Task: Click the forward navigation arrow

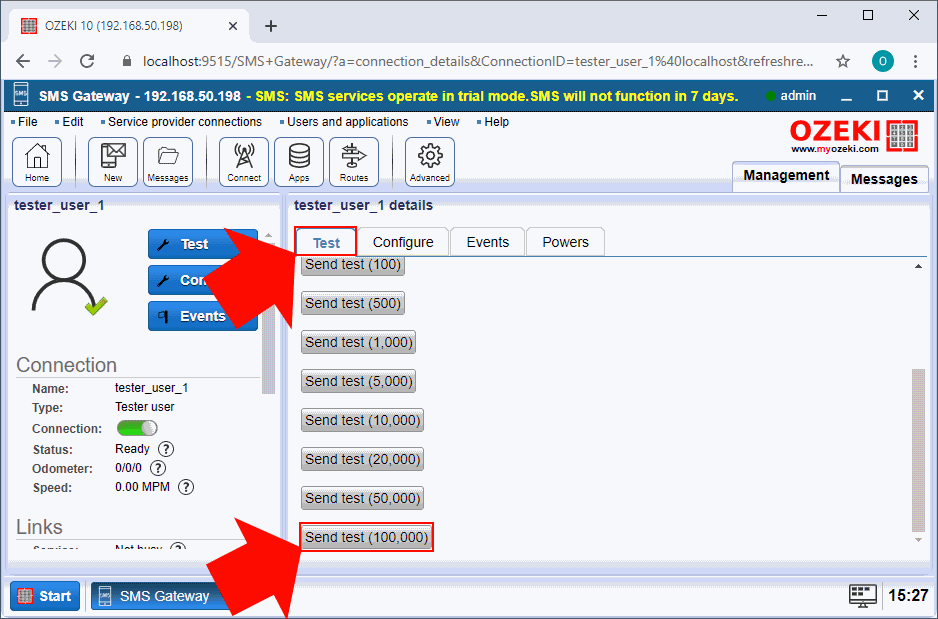Action: click(x=55, y=61)
